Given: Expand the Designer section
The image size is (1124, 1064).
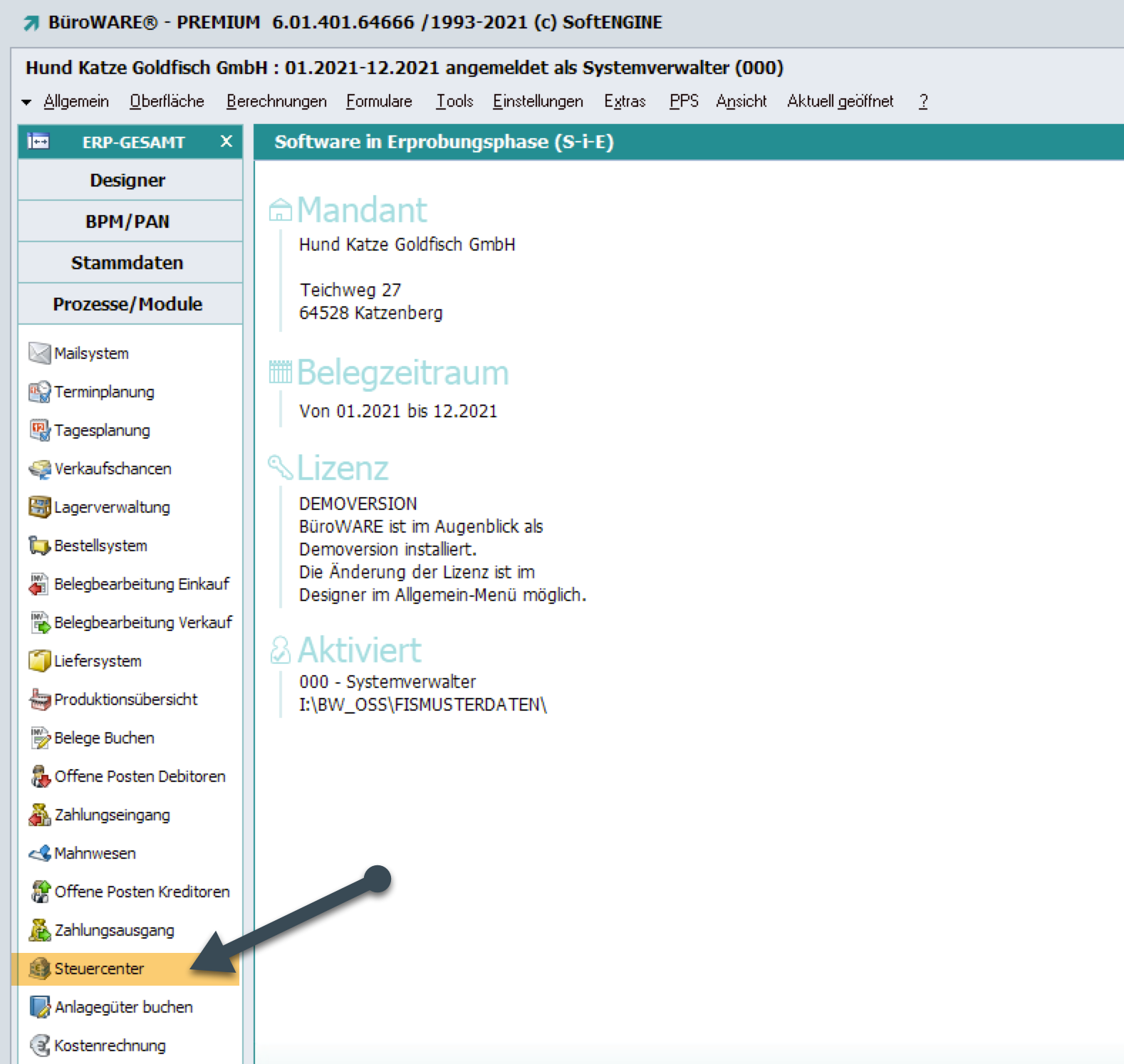Looking at the screenshot, I should pos(128,180).
